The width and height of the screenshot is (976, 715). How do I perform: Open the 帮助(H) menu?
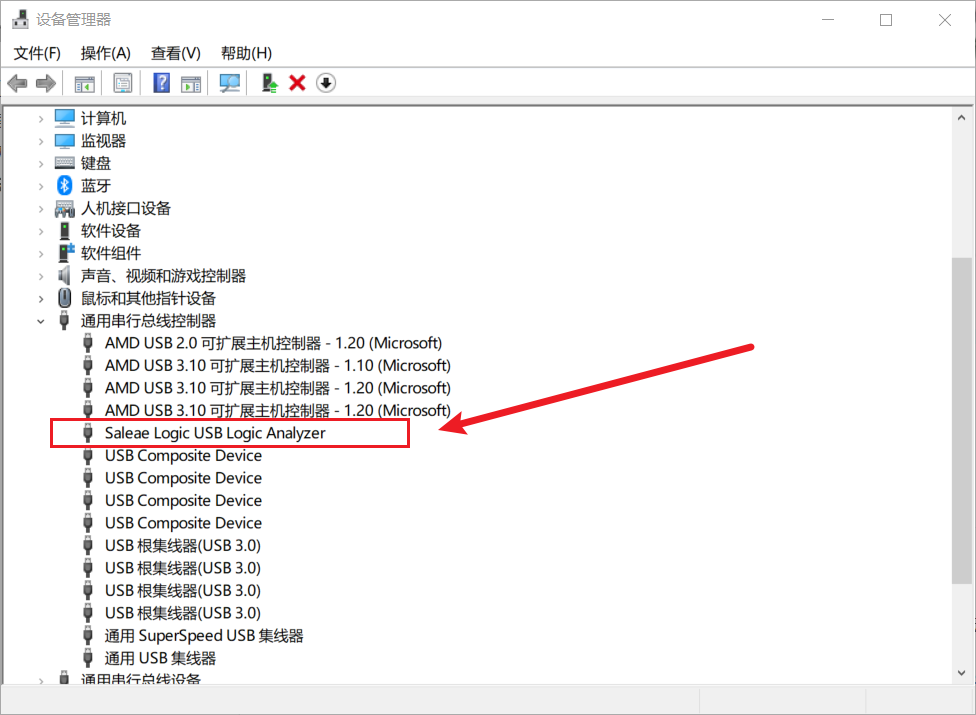(246, 54)
